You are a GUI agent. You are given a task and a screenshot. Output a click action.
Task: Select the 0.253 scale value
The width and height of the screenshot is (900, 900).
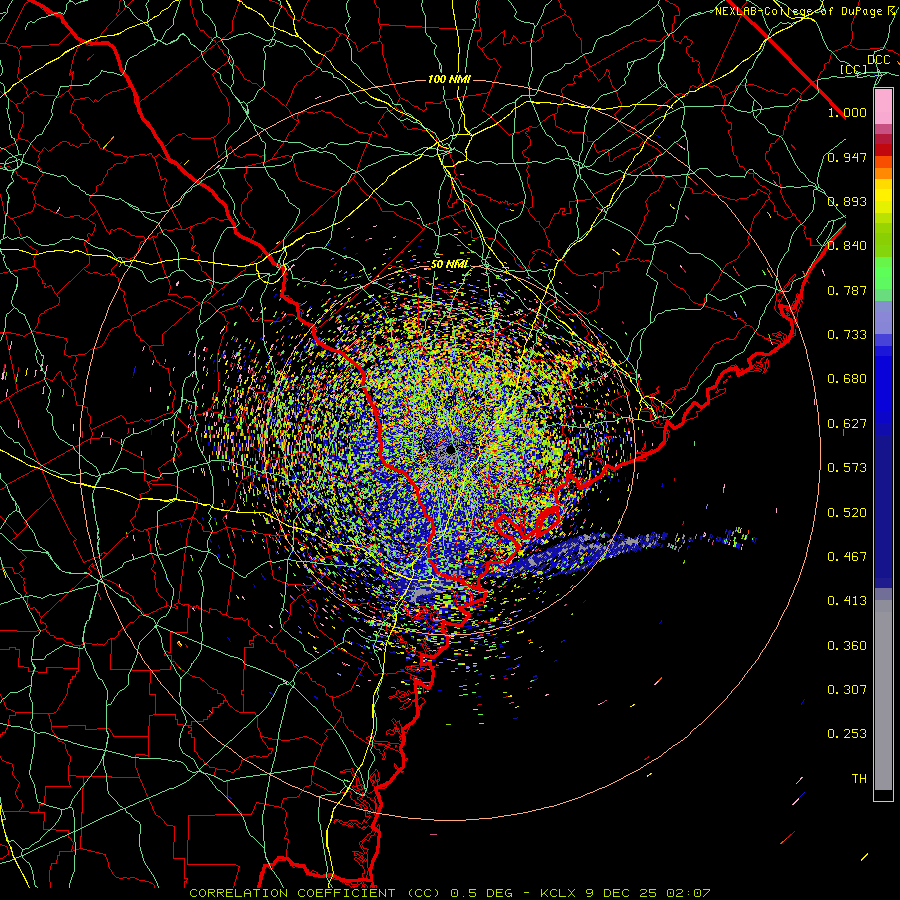(x=847, y=734)
